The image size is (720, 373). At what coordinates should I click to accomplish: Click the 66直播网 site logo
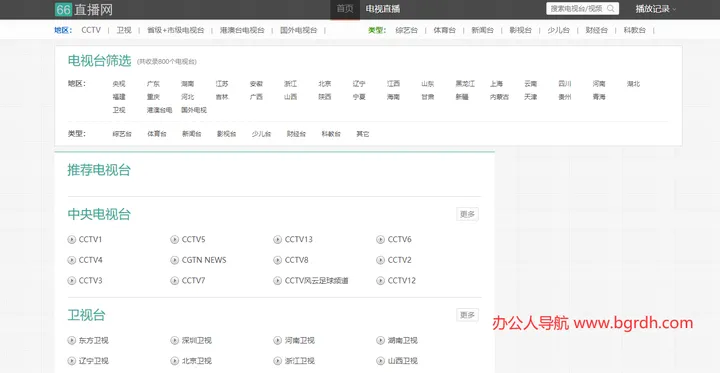coord(84,9)
